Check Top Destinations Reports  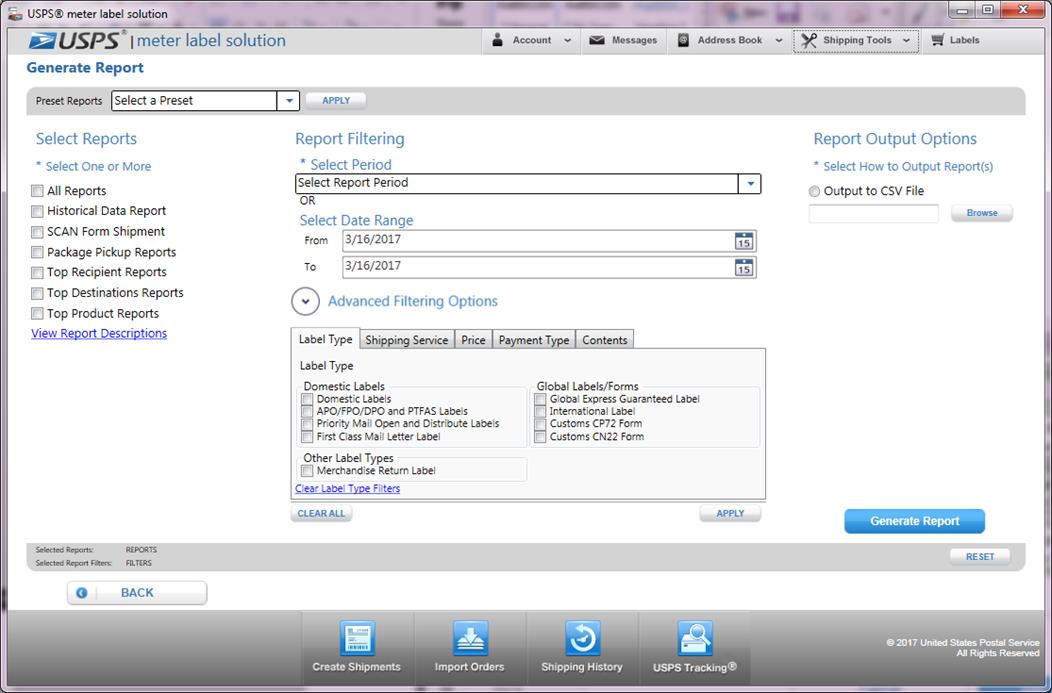(x=38, y=293)
